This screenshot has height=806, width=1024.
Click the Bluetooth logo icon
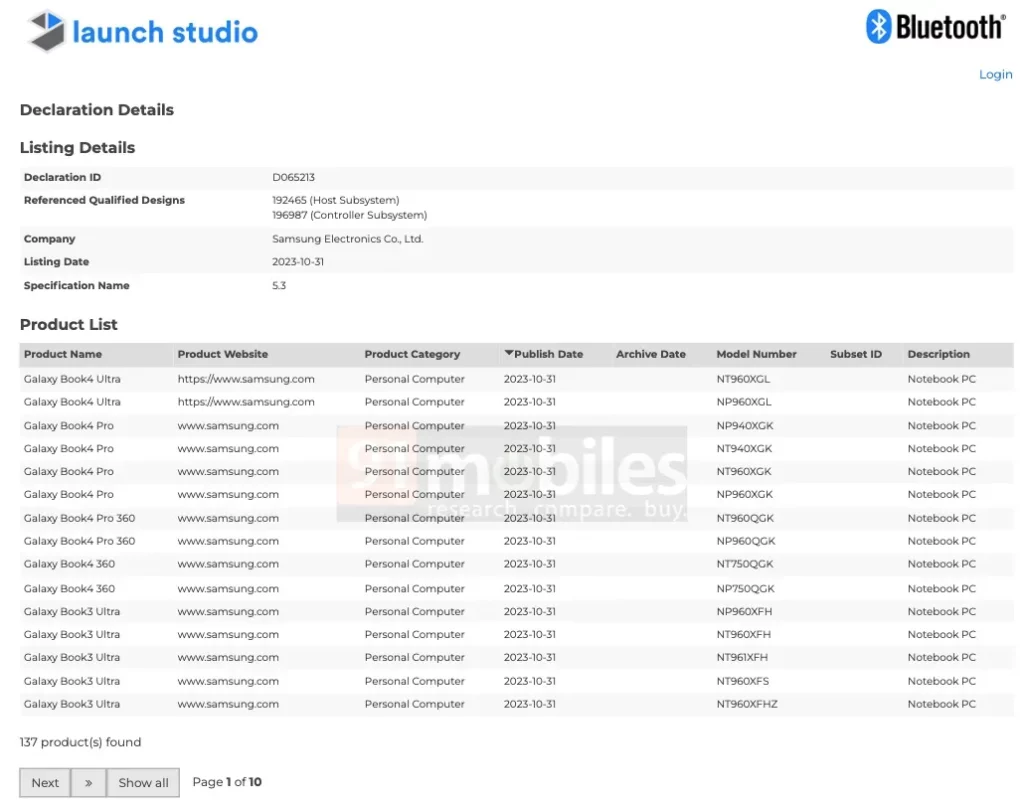[x=878, y=27]
